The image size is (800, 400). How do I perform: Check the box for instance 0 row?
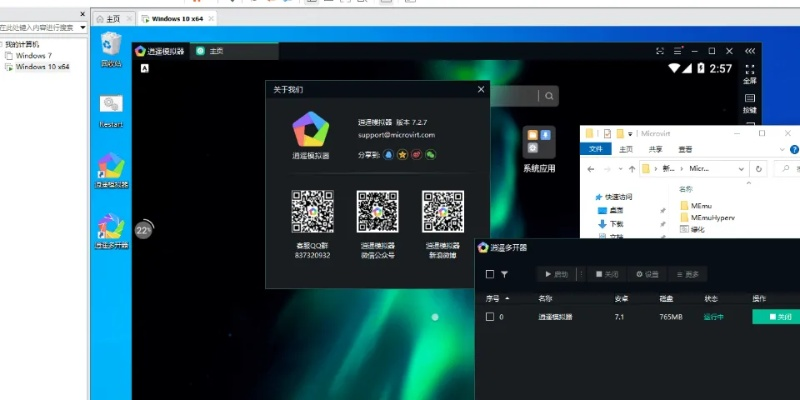489,317
